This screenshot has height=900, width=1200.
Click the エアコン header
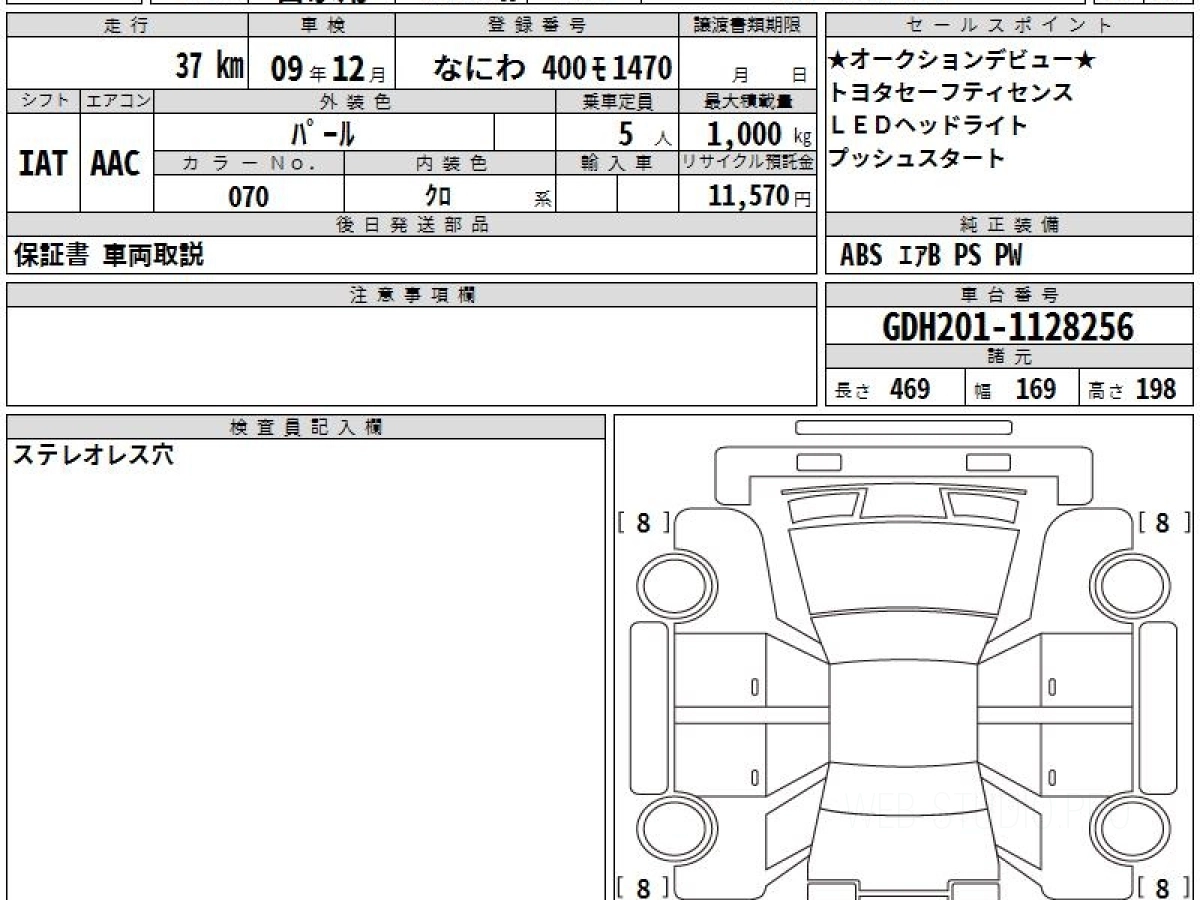pyautogui.click(x=117, y=101)
